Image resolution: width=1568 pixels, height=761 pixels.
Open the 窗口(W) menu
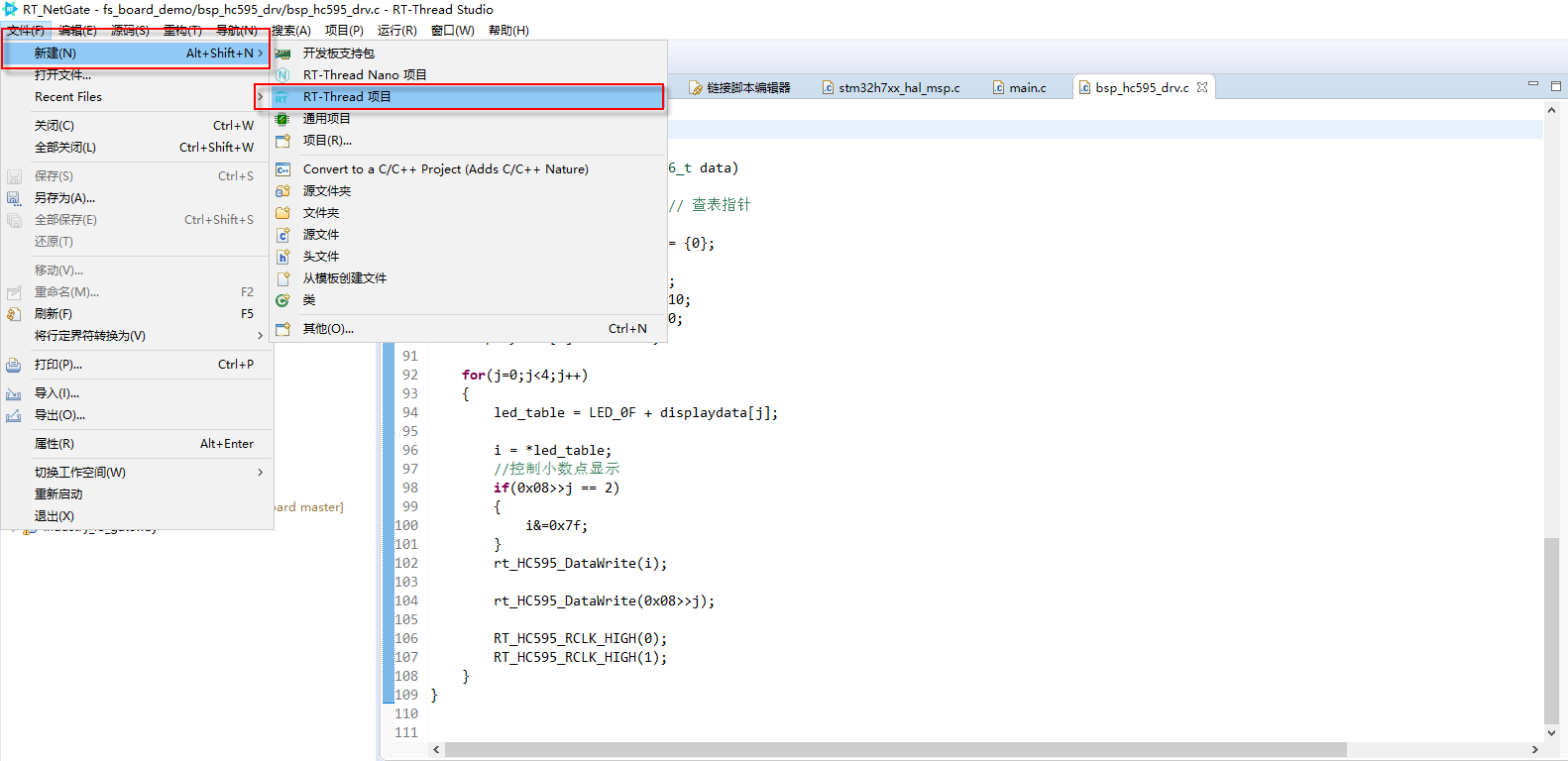click(453, 31)
